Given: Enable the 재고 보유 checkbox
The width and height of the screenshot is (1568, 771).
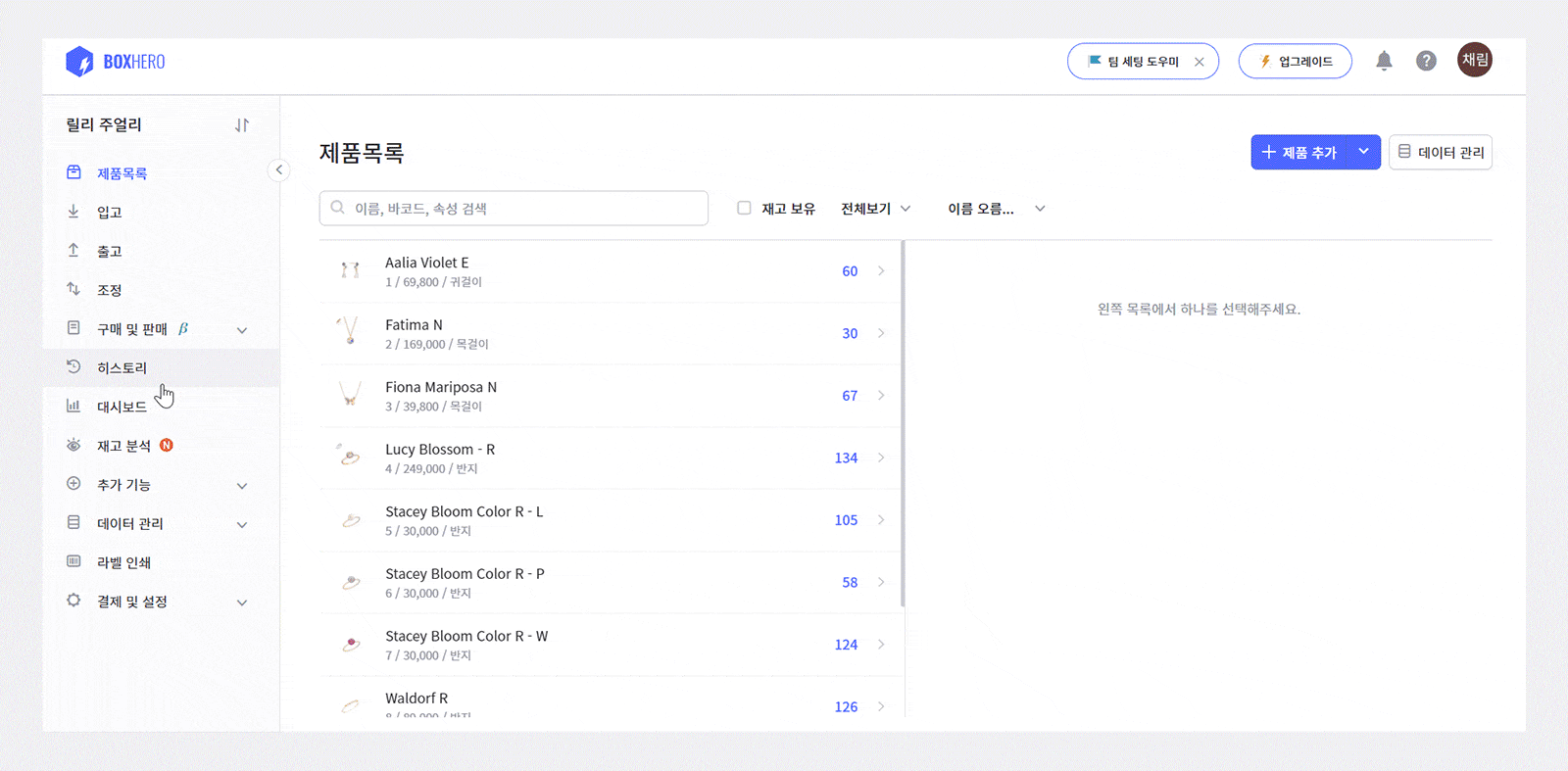Looking at the screenshot, I should [x=744, y=208].
